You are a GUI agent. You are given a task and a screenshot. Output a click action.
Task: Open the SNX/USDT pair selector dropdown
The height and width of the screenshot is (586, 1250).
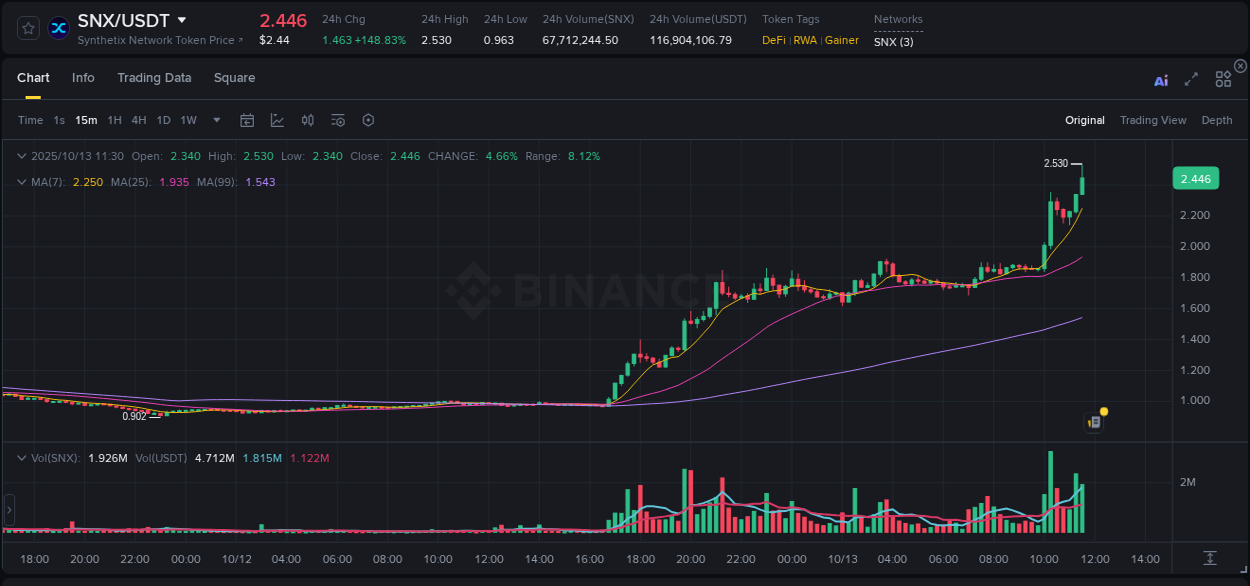coord(181,19)
